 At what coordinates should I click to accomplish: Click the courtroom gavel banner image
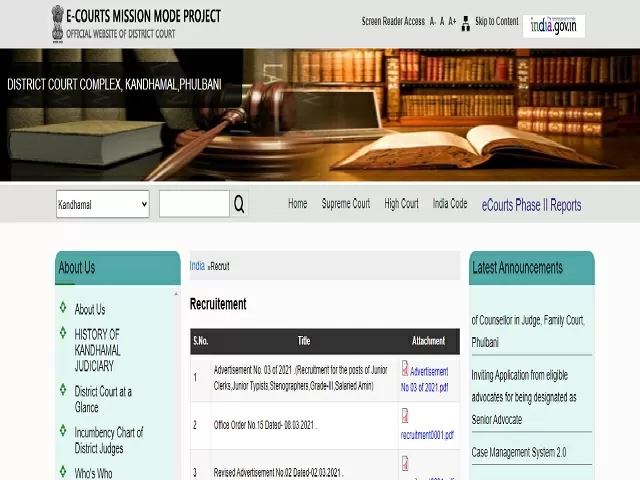(x=320, y=115)
